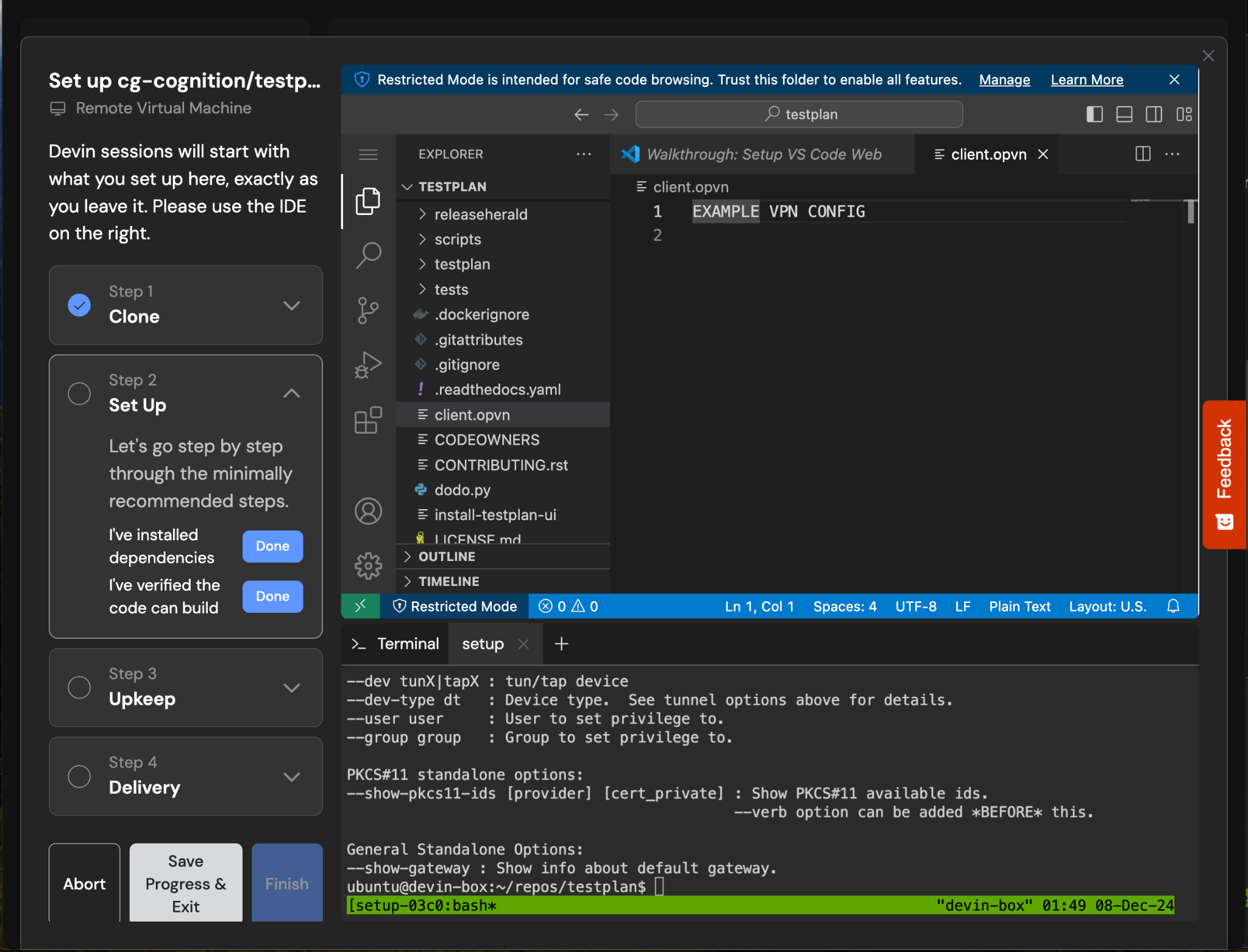This screenshot has width=1248, height=952.
Task: Open the Manage gear icon
Action: coord(368,566)
